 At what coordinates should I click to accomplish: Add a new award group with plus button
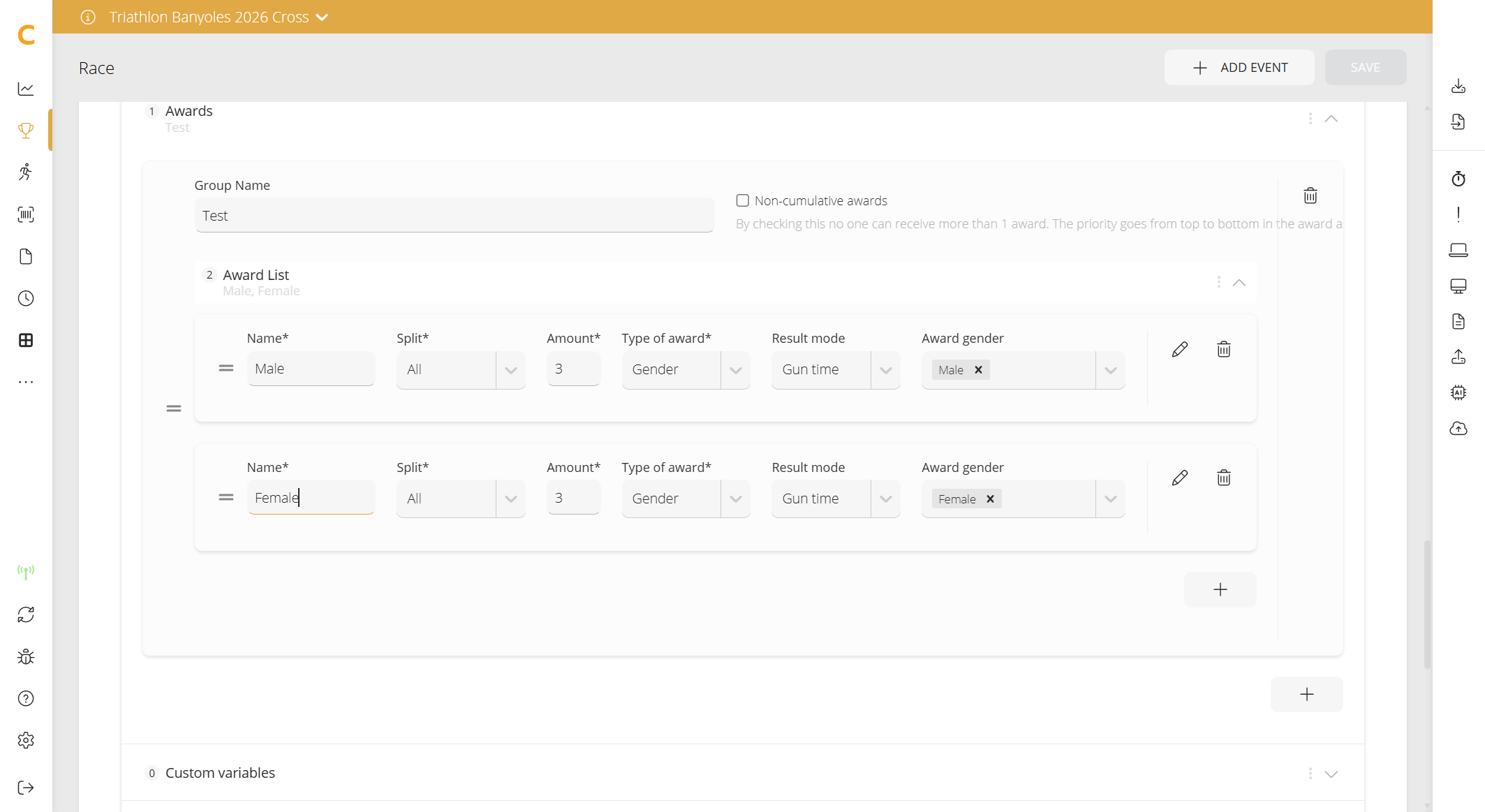(1307, 694)
